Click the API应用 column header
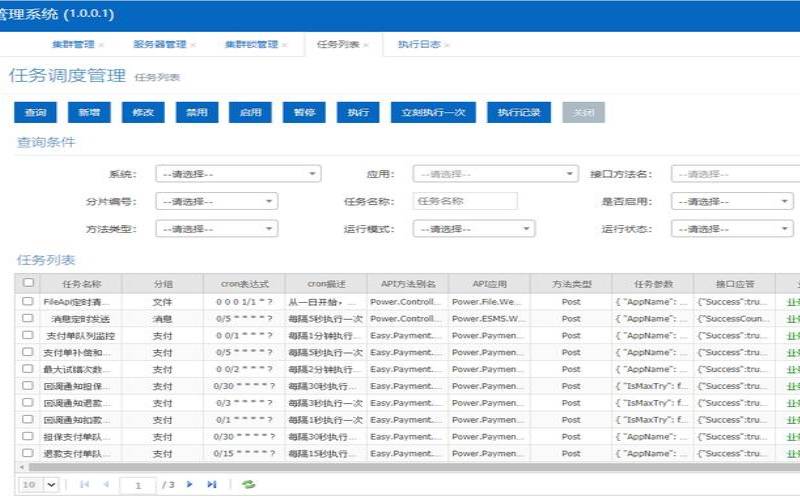 tap(489, 284)
